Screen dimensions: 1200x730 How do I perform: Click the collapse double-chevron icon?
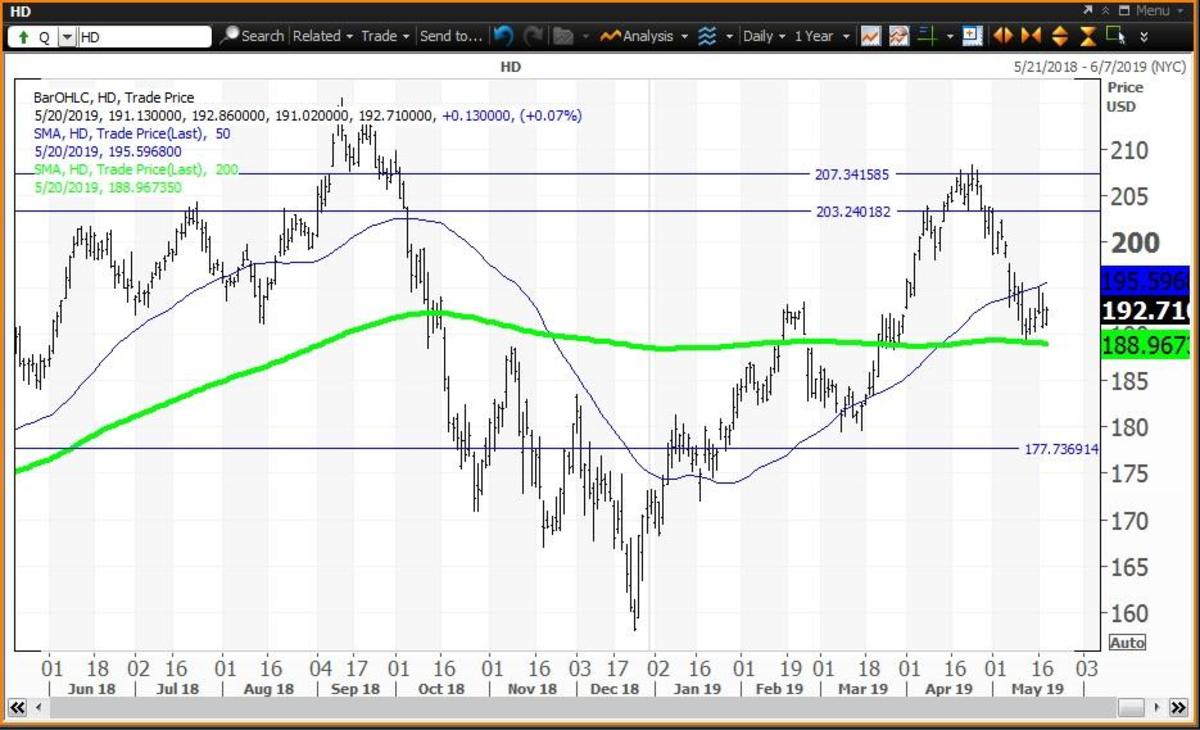pos(1105,10)
